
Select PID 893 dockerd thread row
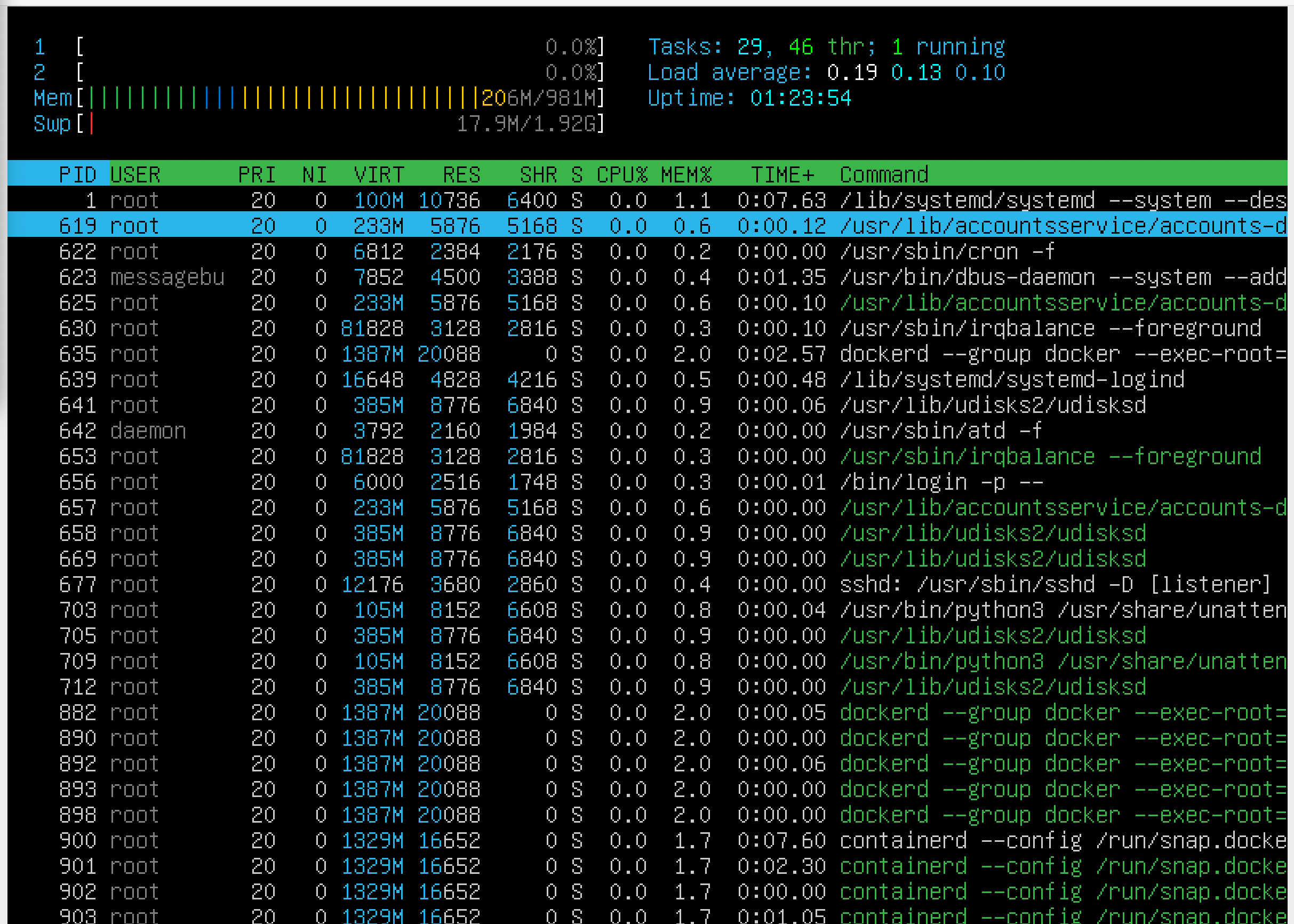pos(648,789)
